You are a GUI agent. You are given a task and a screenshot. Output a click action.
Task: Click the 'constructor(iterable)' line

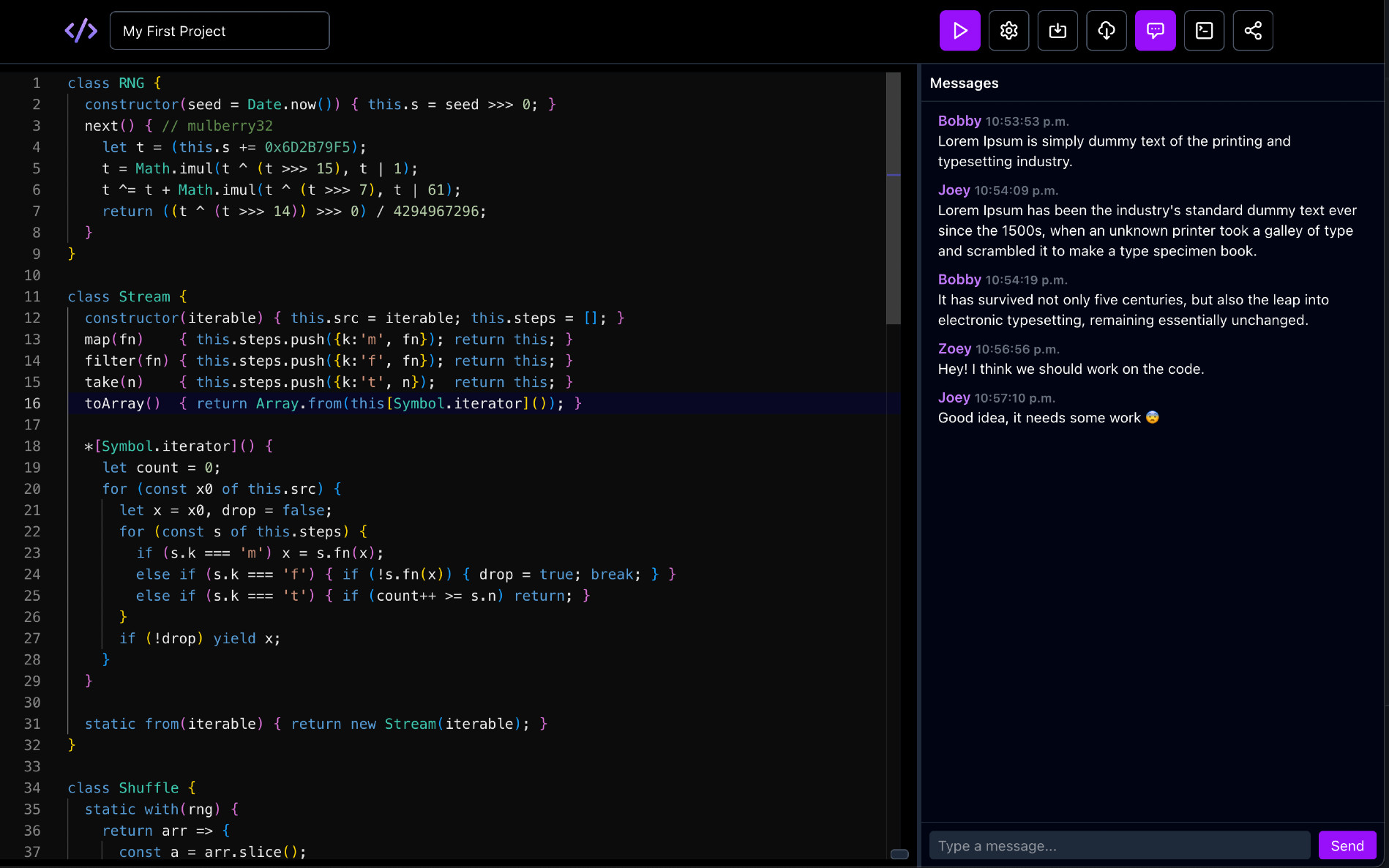click(x=355, y=318)
